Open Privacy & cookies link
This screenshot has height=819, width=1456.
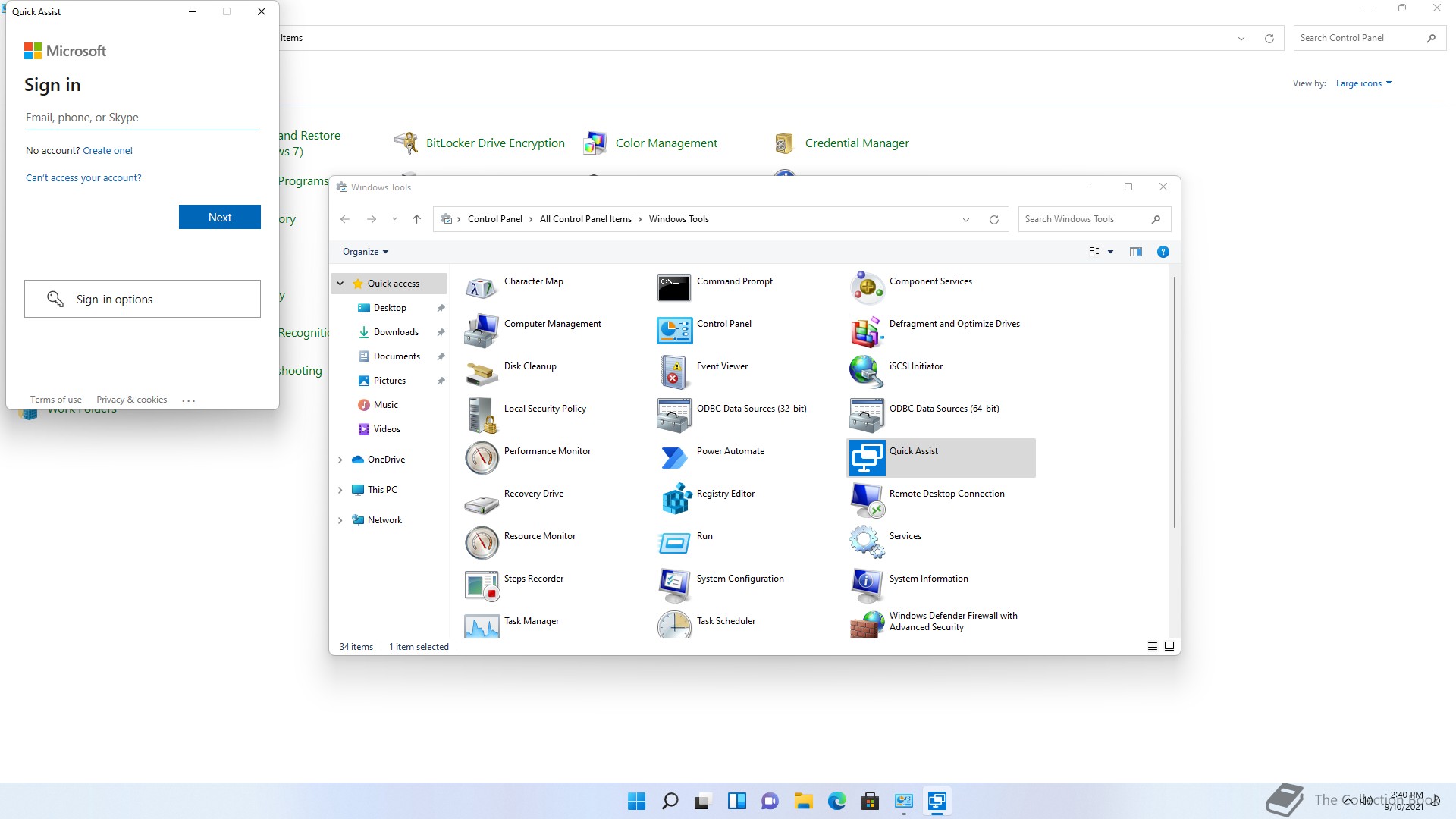click(132, 400)
